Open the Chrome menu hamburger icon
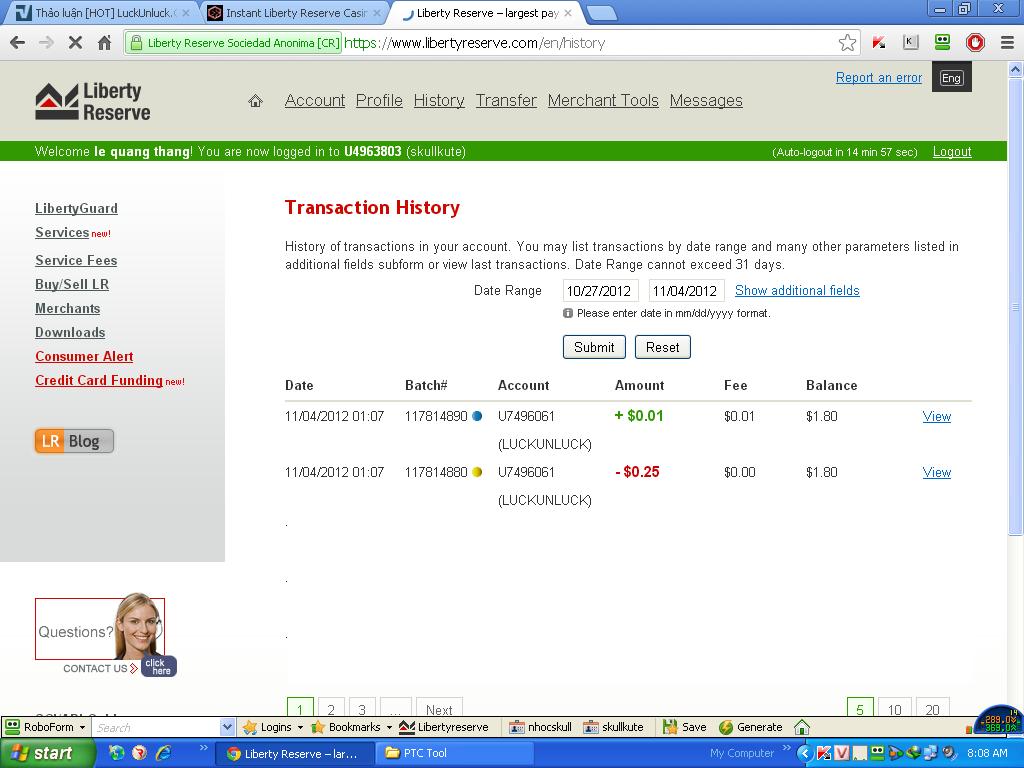This screenshot has width=1024, height=768. (1007, 43)
